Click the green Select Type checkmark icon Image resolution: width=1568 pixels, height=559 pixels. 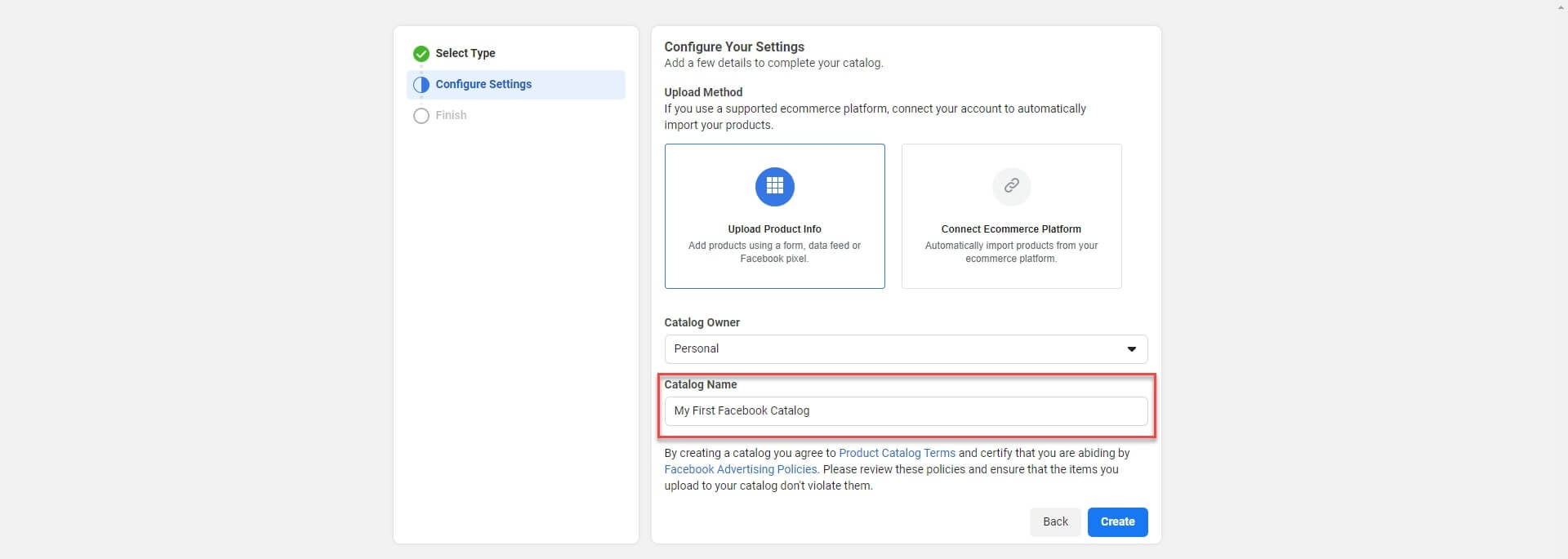[421, 54]
